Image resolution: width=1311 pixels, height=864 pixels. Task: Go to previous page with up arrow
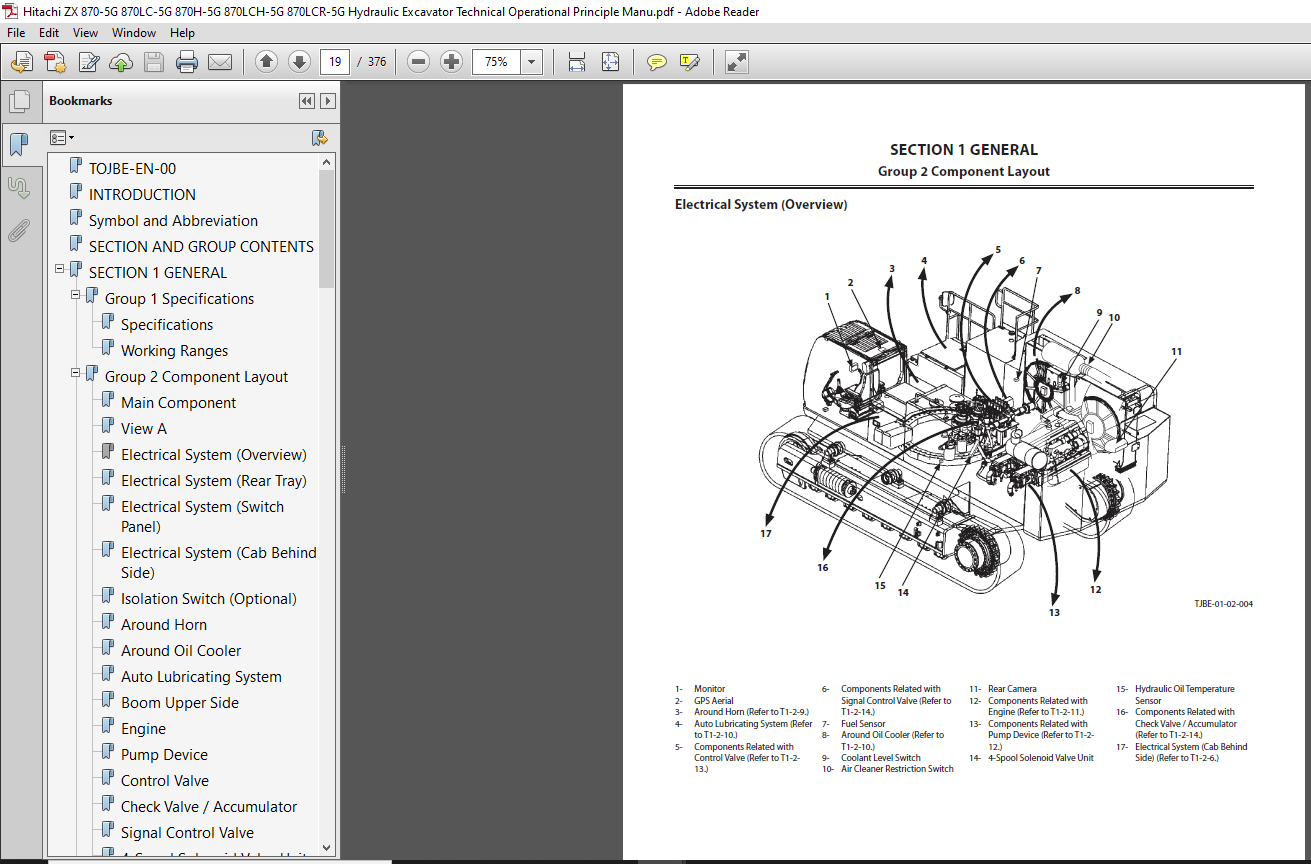(x=266, y=62)
